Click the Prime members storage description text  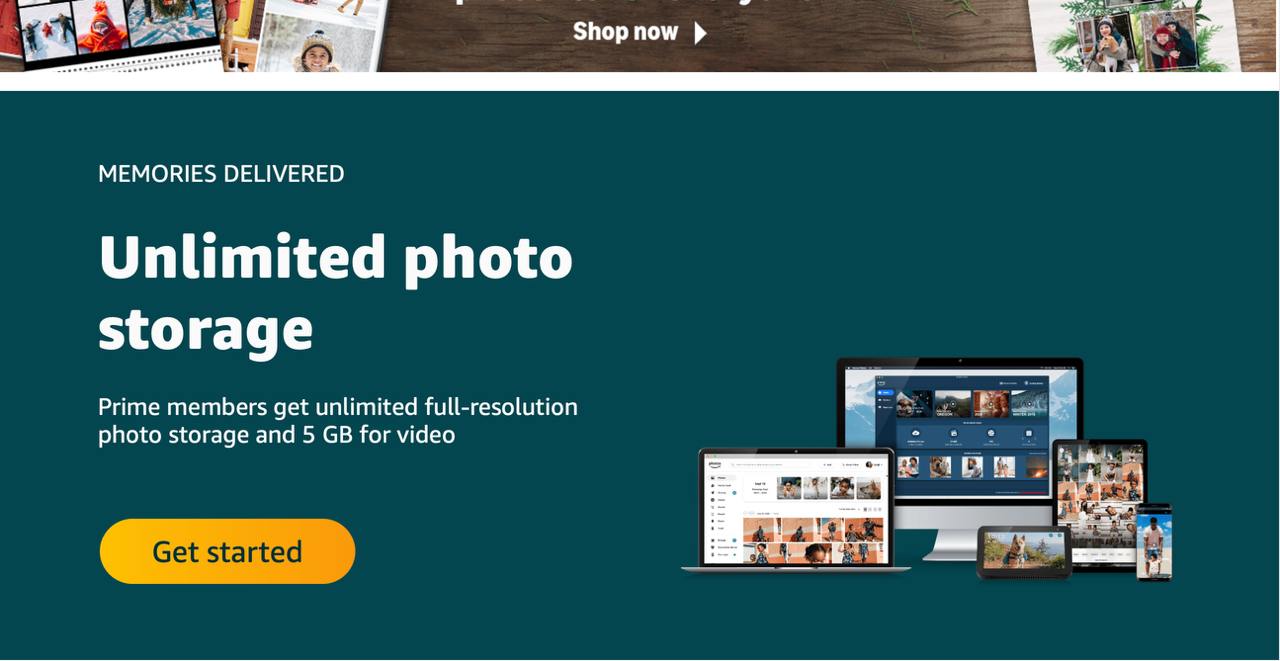tap(338, 421)
